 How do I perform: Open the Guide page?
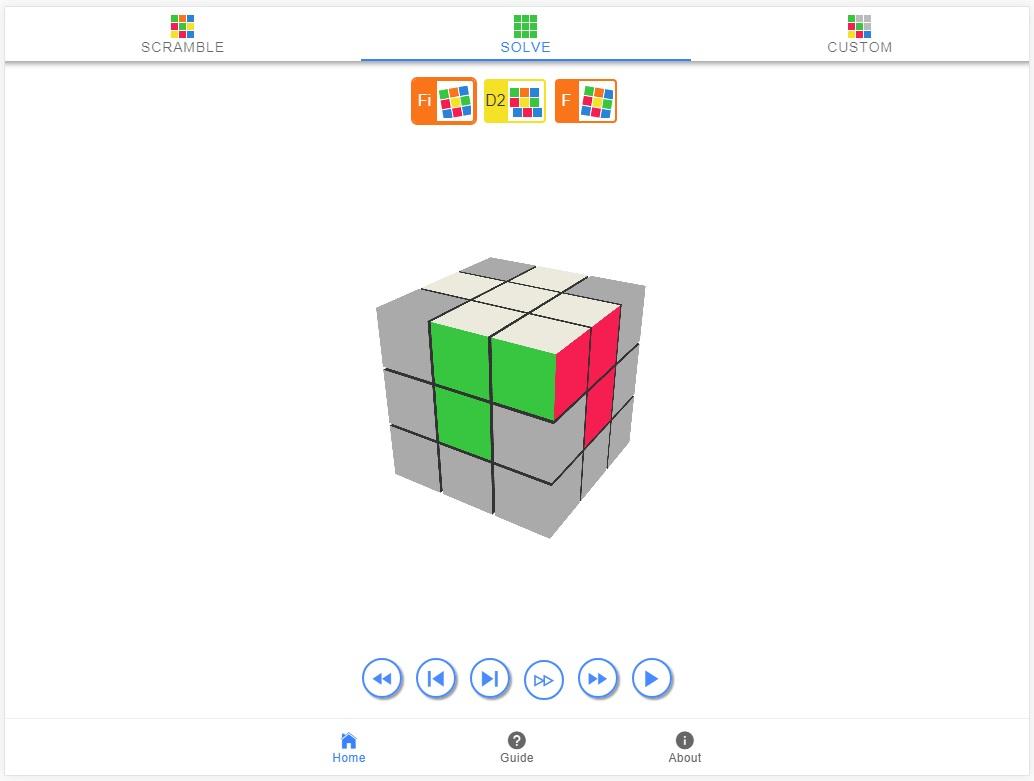click(x=516, y=748)
